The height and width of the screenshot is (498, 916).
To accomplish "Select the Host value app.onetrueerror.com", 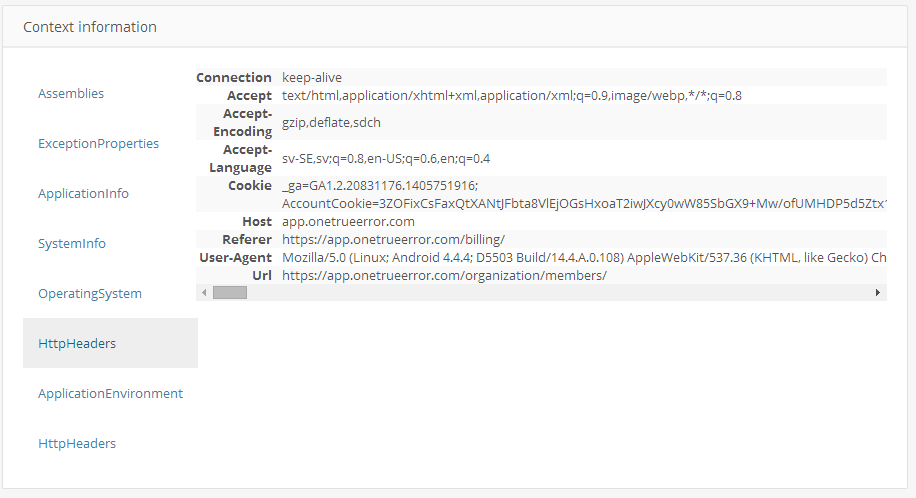I will tap(348, 222).
